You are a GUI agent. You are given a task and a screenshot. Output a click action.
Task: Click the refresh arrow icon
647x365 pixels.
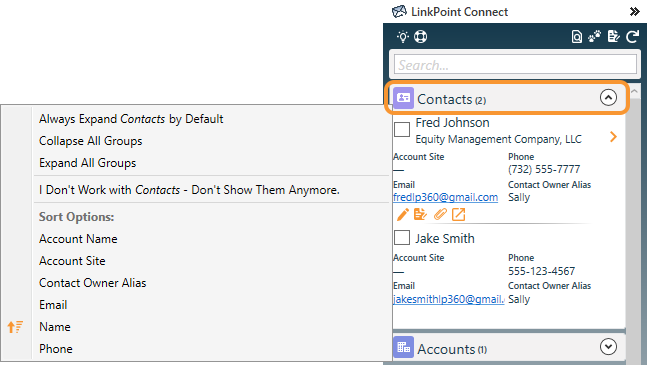click(x=633, y=37)
